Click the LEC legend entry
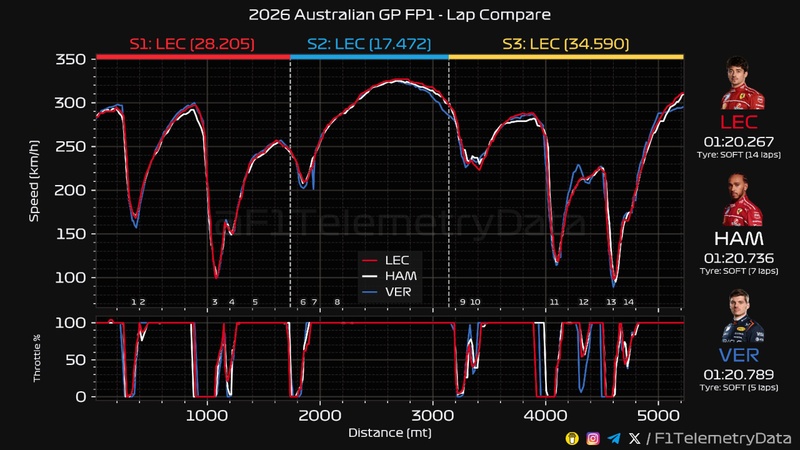 tap(386, 260)
